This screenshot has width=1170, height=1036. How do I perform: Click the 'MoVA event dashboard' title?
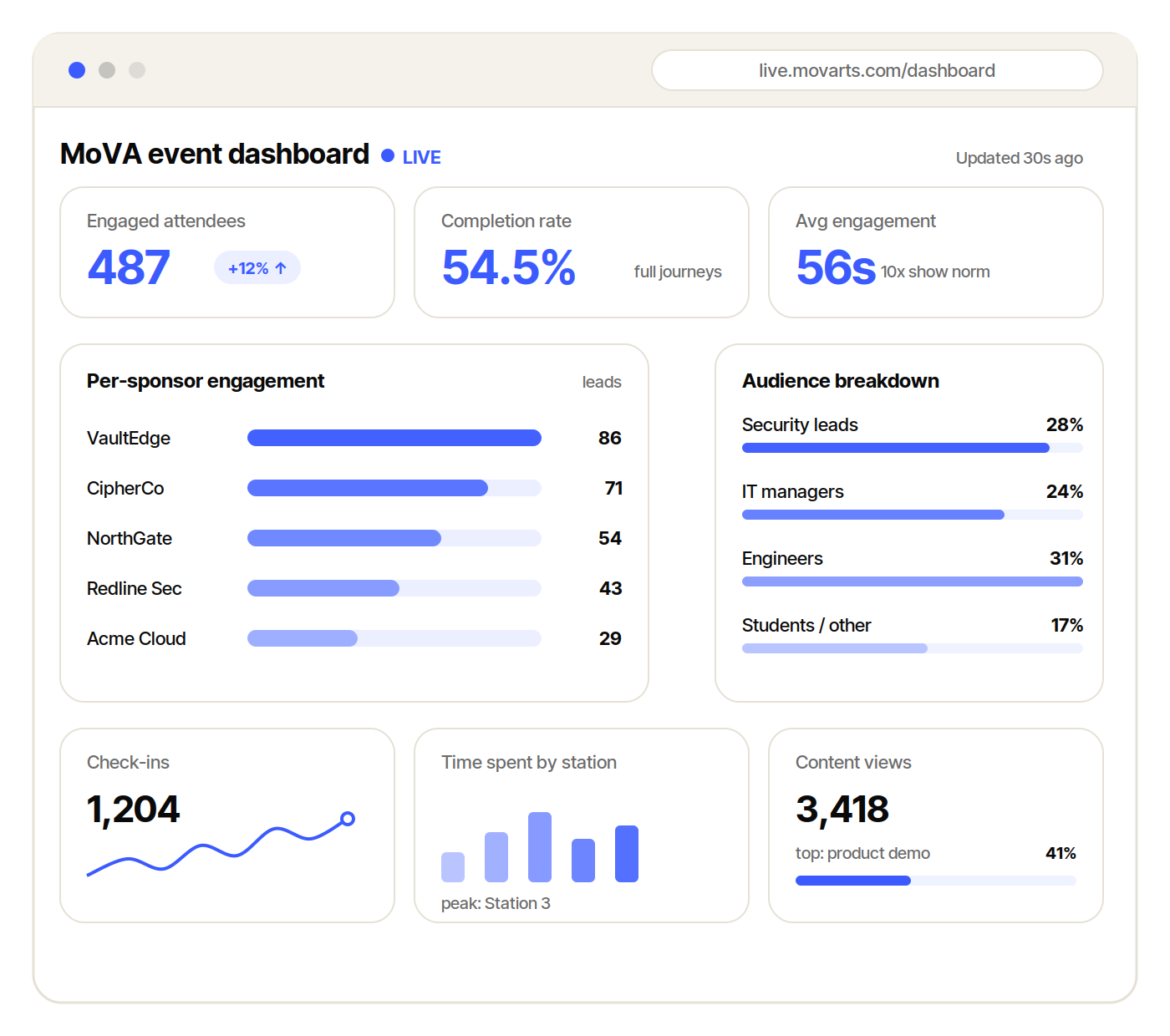click(215, 154)
